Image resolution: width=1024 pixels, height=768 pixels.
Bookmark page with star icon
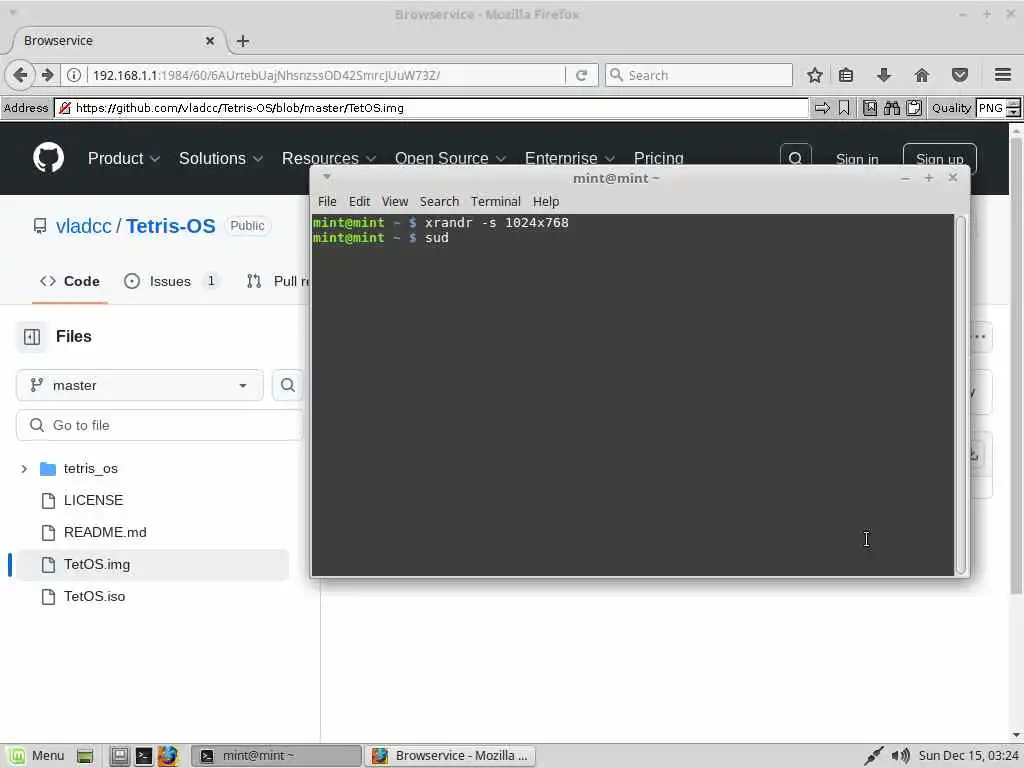[x=814, y=75]
